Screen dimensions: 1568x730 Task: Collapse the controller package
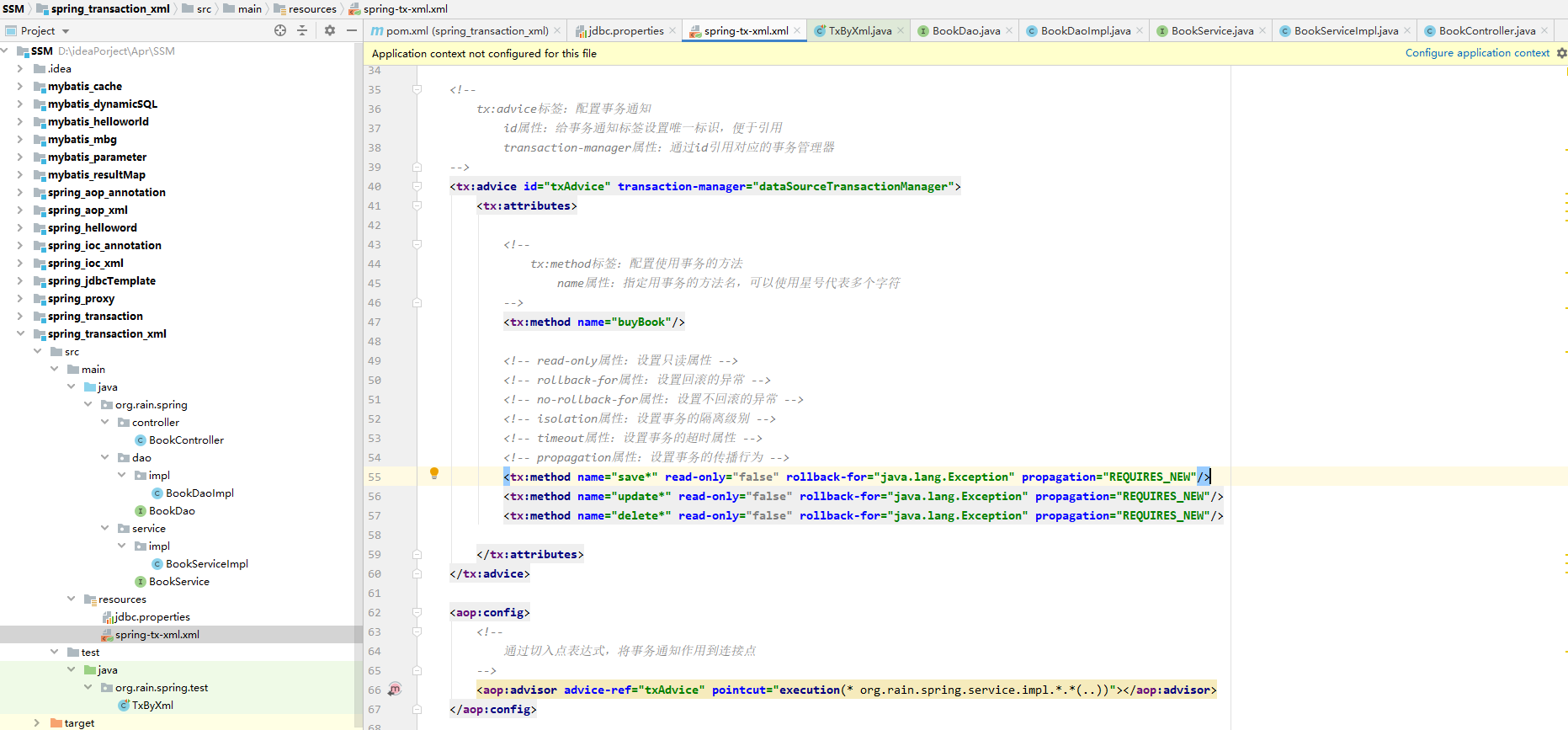pos(104,422)
